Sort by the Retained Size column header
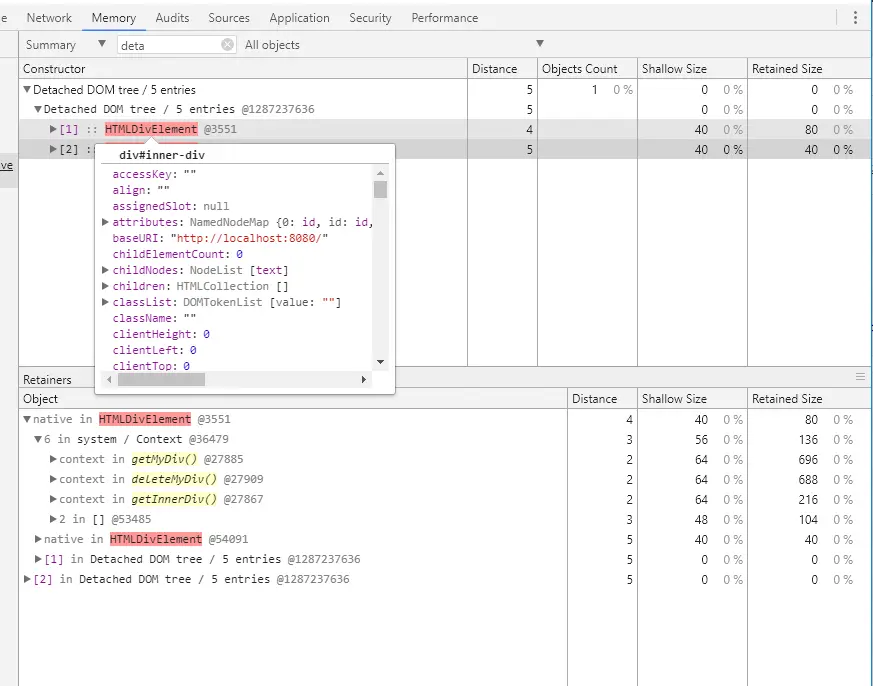The image size is (873, 686). click(787, 69)
